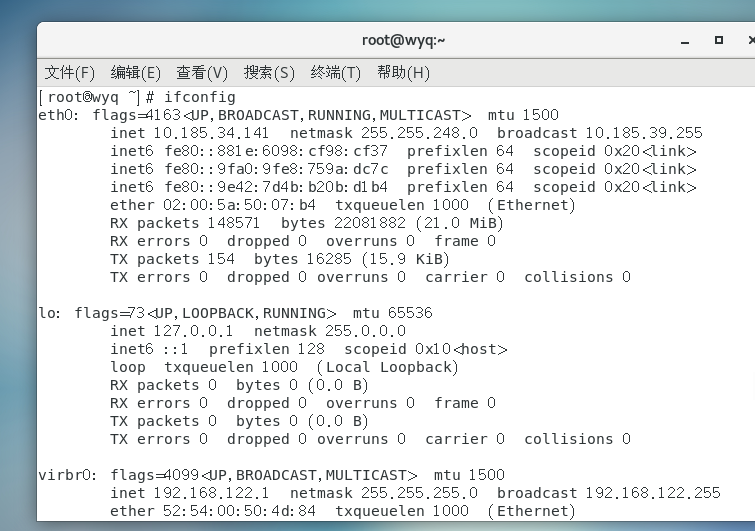755x531 pixels.
Task: Click RX bytes value 22081882
Action: click(370, 223)
